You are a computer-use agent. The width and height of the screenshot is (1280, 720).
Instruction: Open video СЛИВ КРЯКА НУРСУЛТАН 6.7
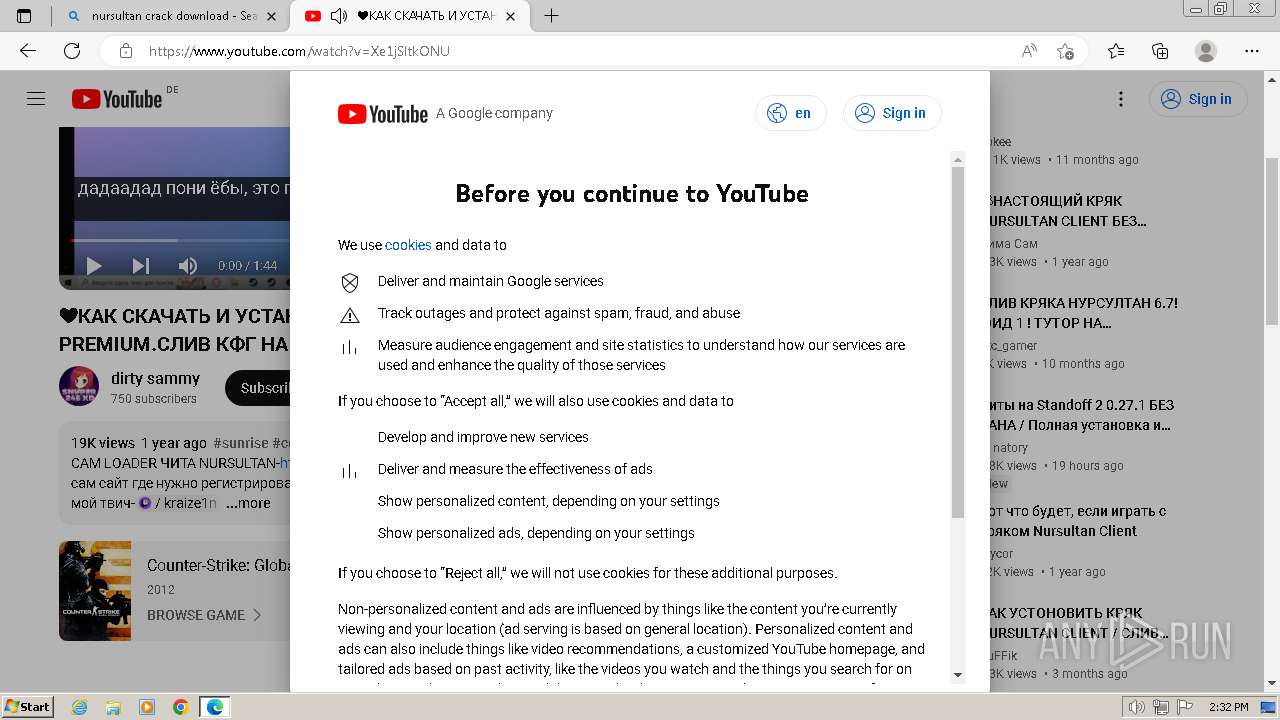pos(1084,313)
